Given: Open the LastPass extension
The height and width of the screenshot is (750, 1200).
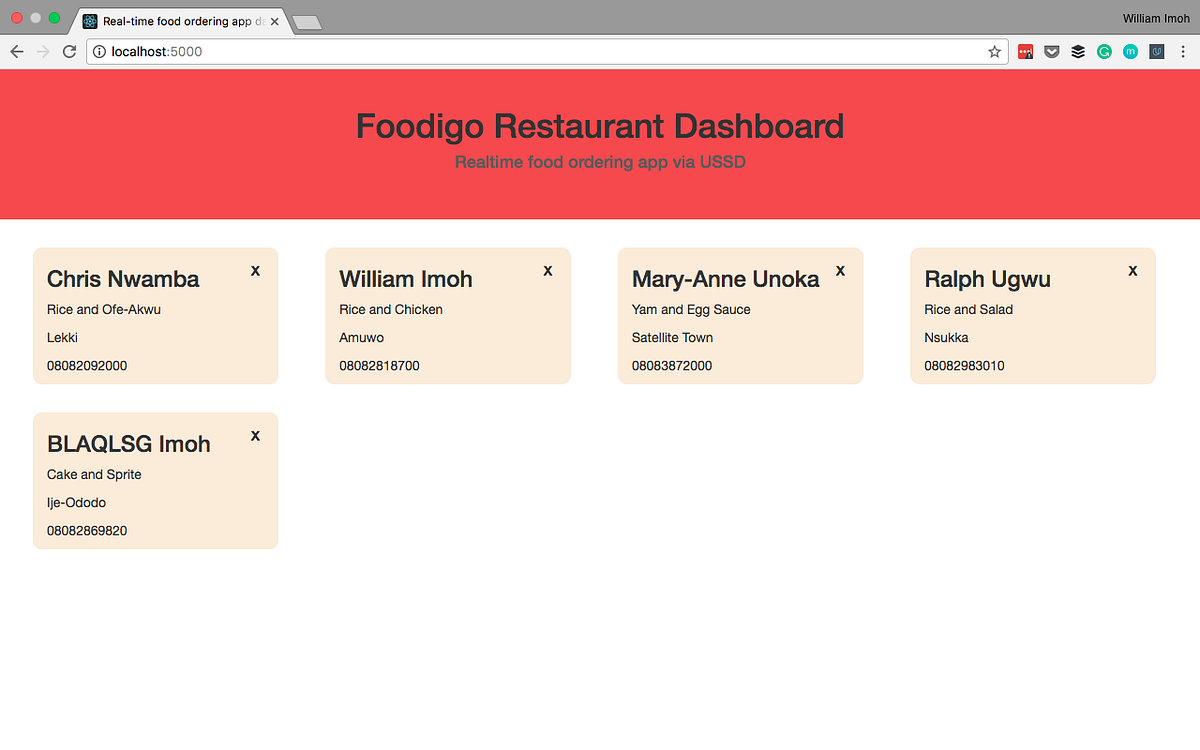Looking at the screenshot, I should (1026, 51).
